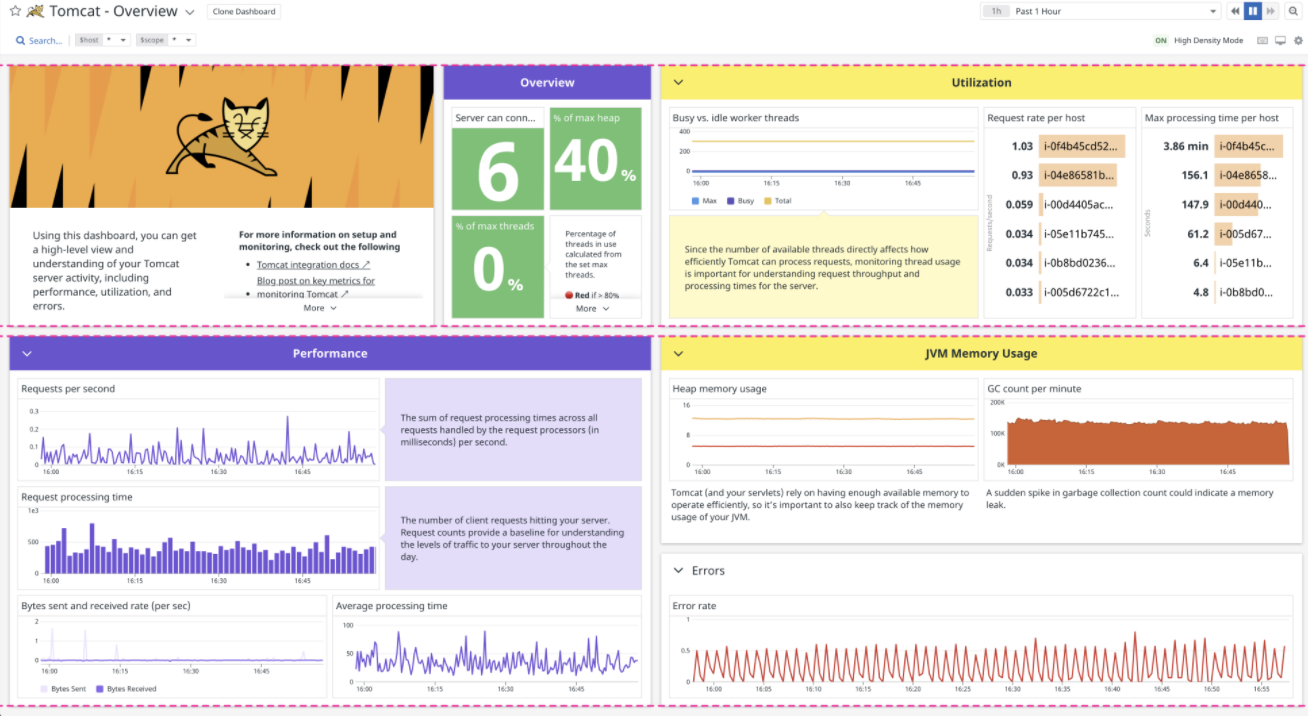Toggle the Busy series in thread legend
This screenshot has height=716, width=1308.
(741, 201)
